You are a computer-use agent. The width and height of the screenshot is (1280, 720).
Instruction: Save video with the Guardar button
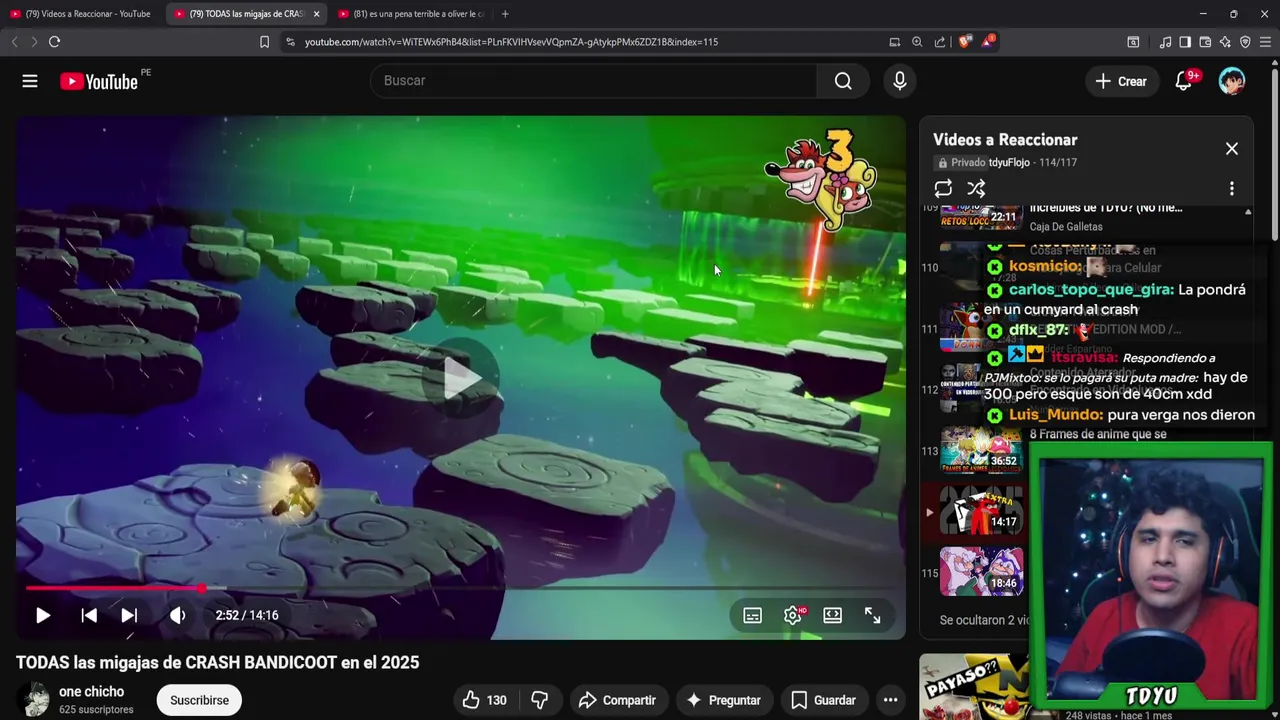[823, 700]
